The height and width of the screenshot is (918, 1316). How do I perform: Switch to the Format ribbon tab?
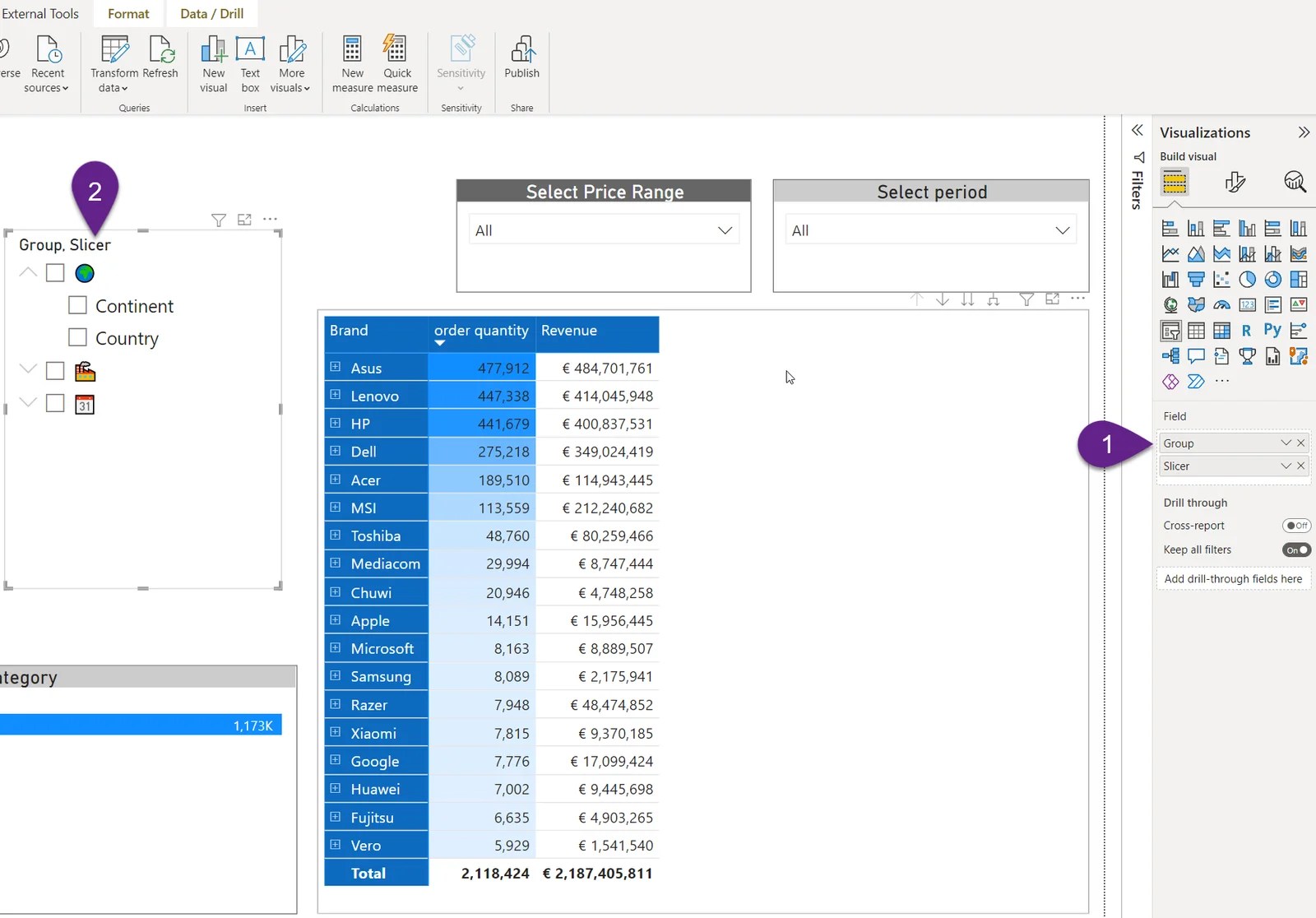point(127,13)
